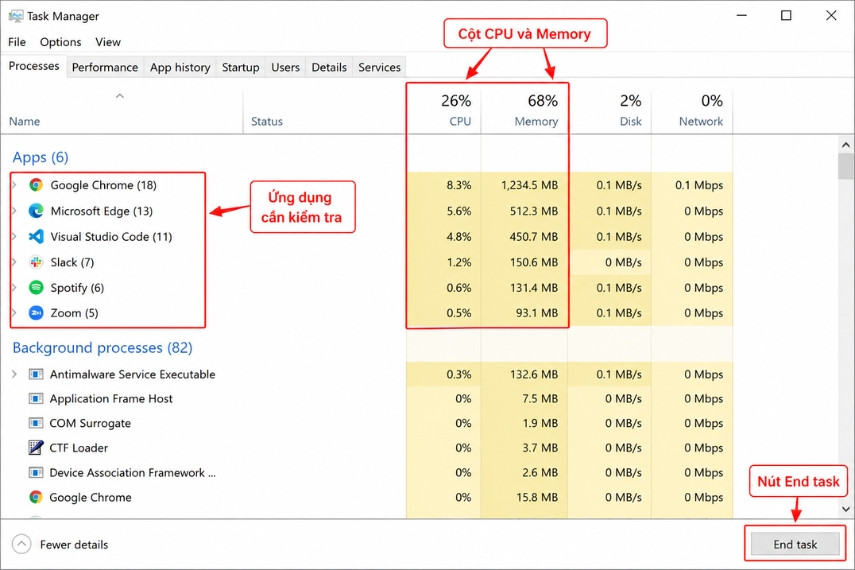Open the Options menu

pos(61,42)
